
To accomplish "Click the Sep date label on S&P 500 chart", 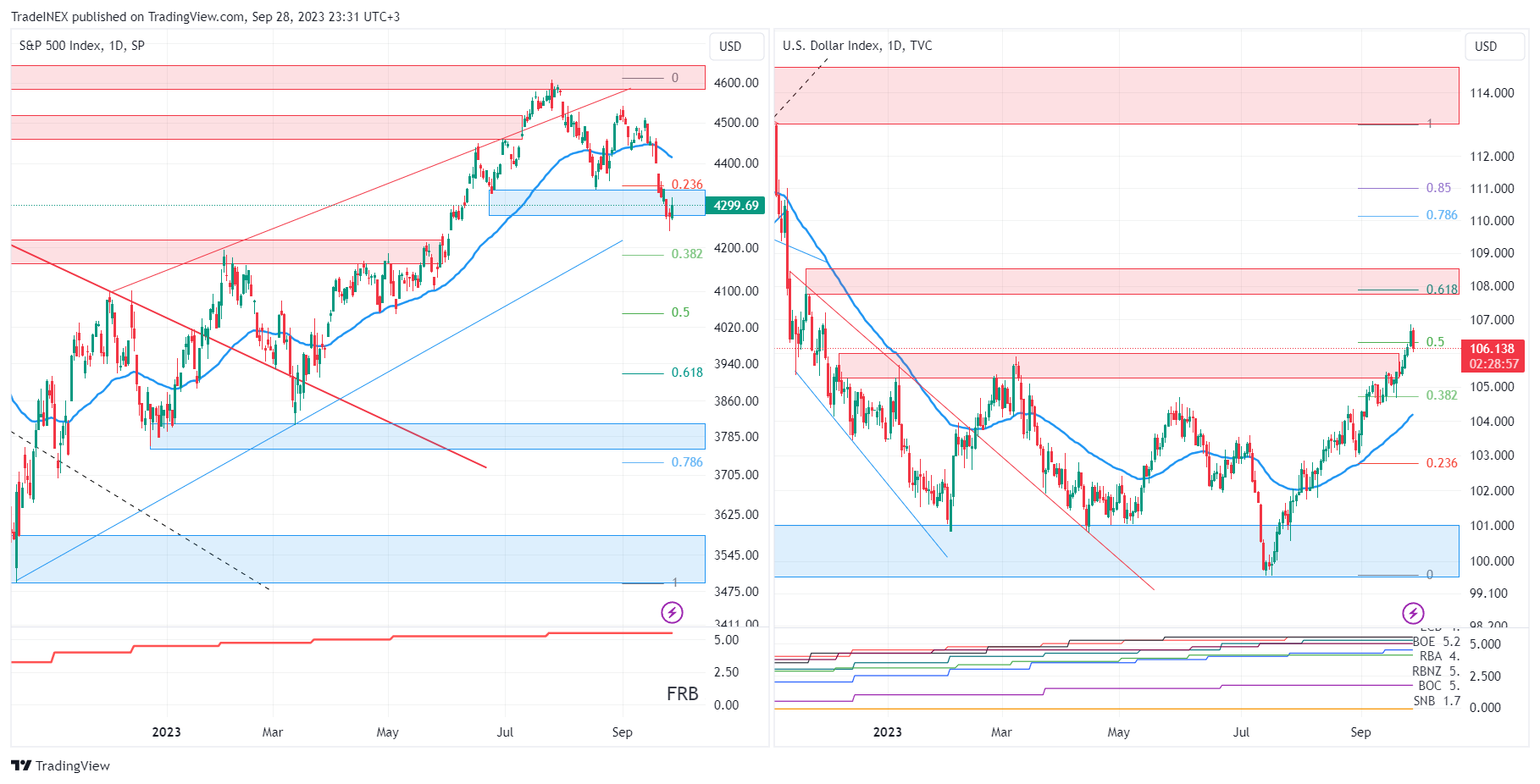I will (x=623, y=732).
